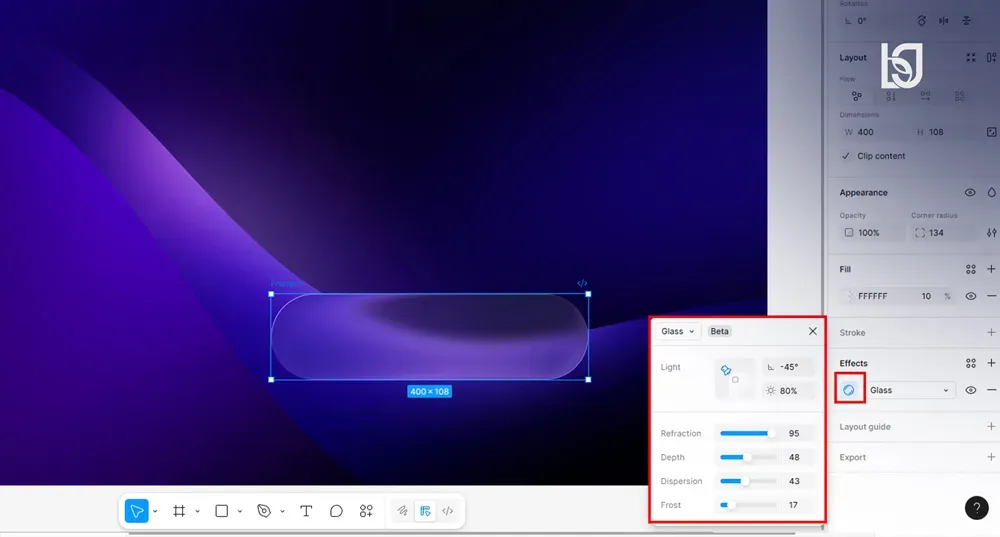The height and width of the screenshot is (537, 1000).
Task: Open fill styles library icon
Action: click(x=971, y=269)
